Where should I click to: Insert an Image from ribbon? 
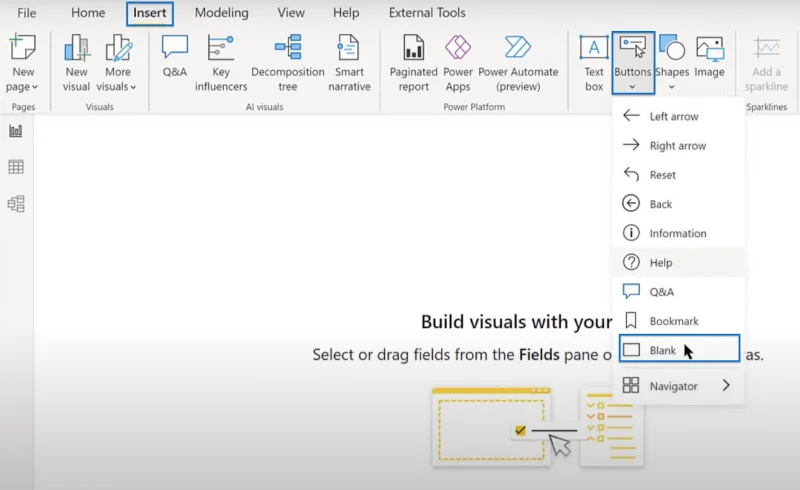tap(709, 56)
